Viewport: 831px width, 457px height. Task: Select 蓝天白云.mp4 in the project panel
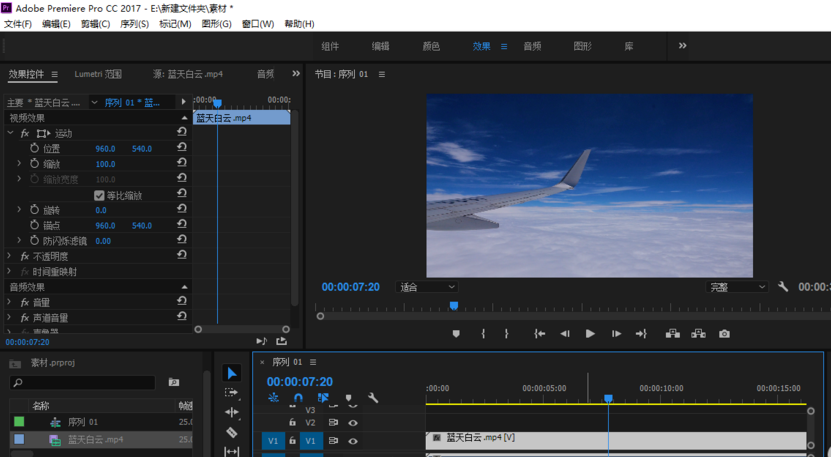[95, 439]
